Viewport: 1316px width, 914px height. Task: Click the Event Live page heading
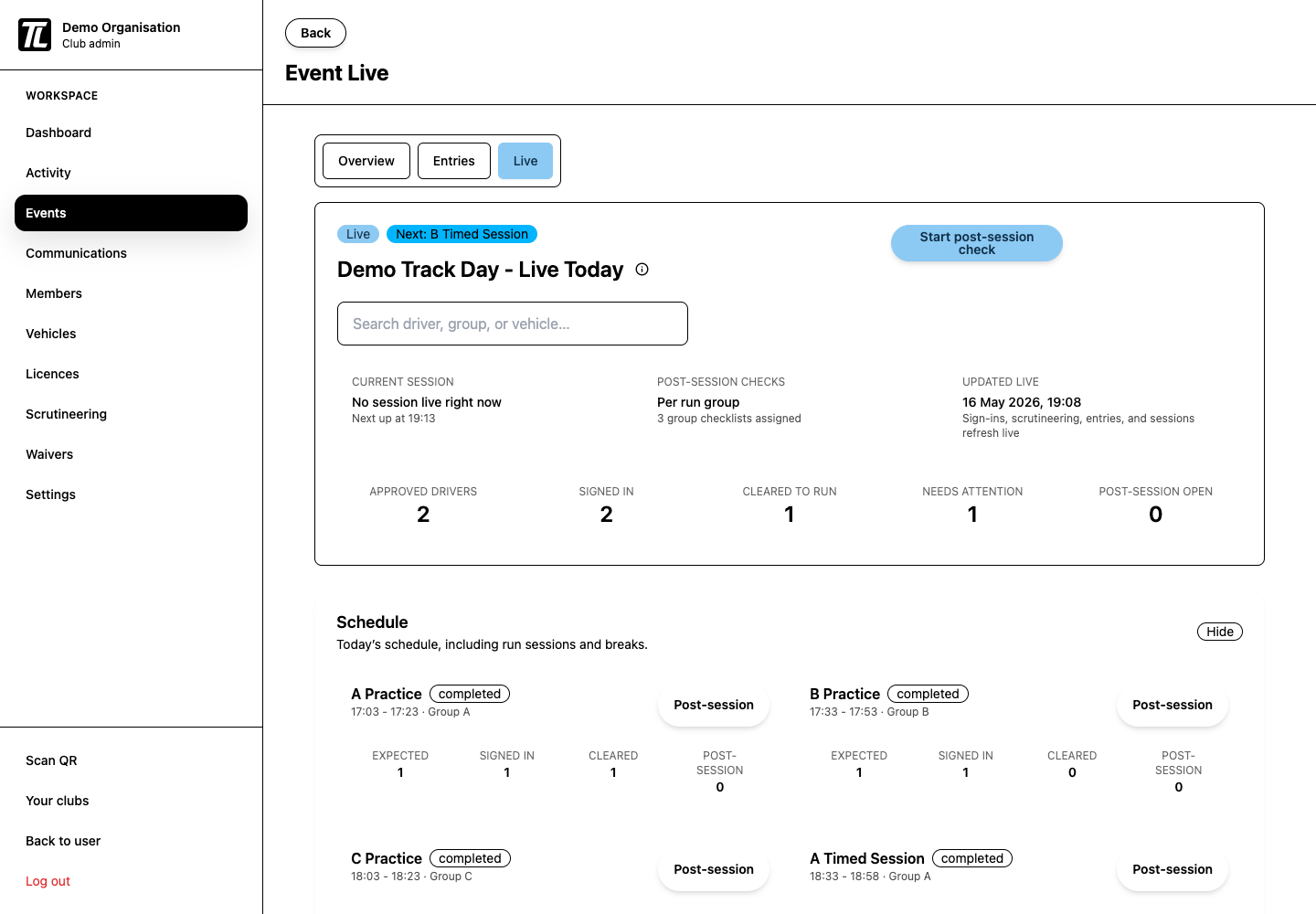pos(336,73)
